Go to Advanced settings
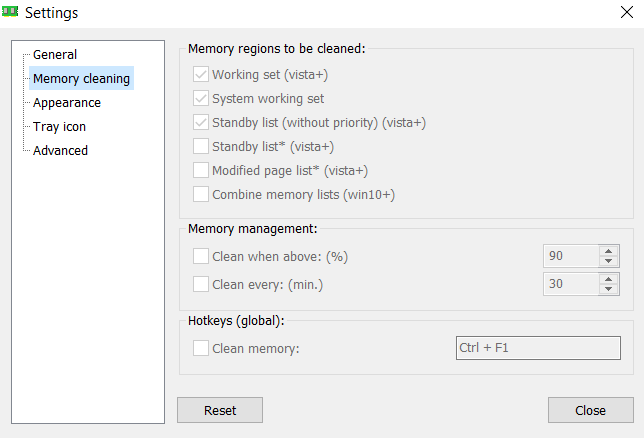Viewport: 644px width, 438px height. click(x=60, y=151)
